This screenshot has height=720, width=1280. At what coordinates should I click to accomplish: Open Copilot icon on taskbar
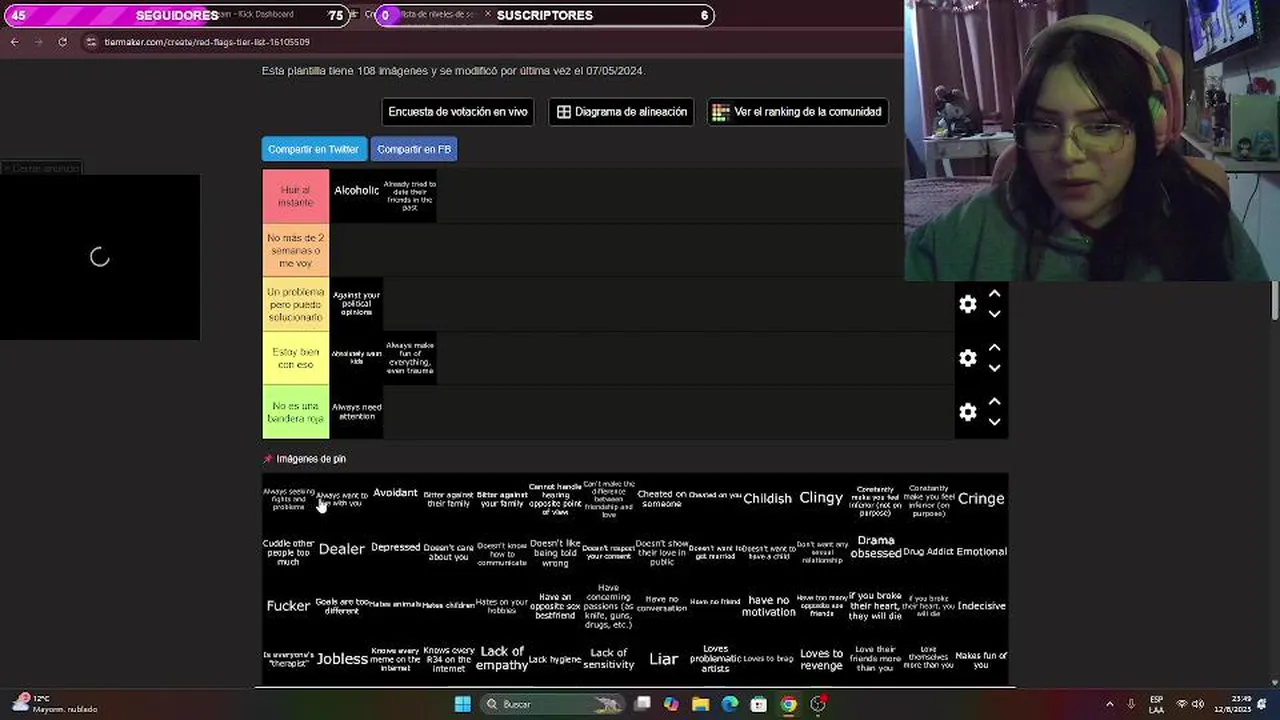(671, 704)
